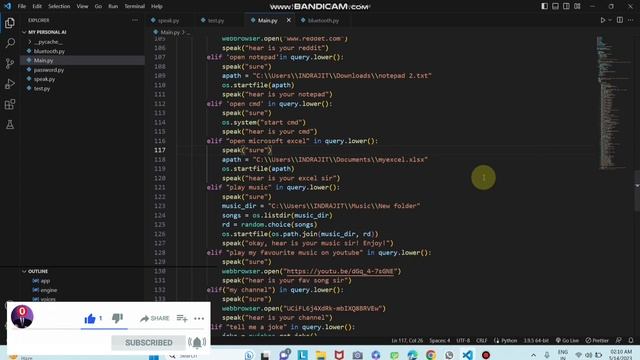The width and height of the screenshot is (640, 360).
Task: Switch to the speak.py editor tab
Action: (x=168, y=20)
